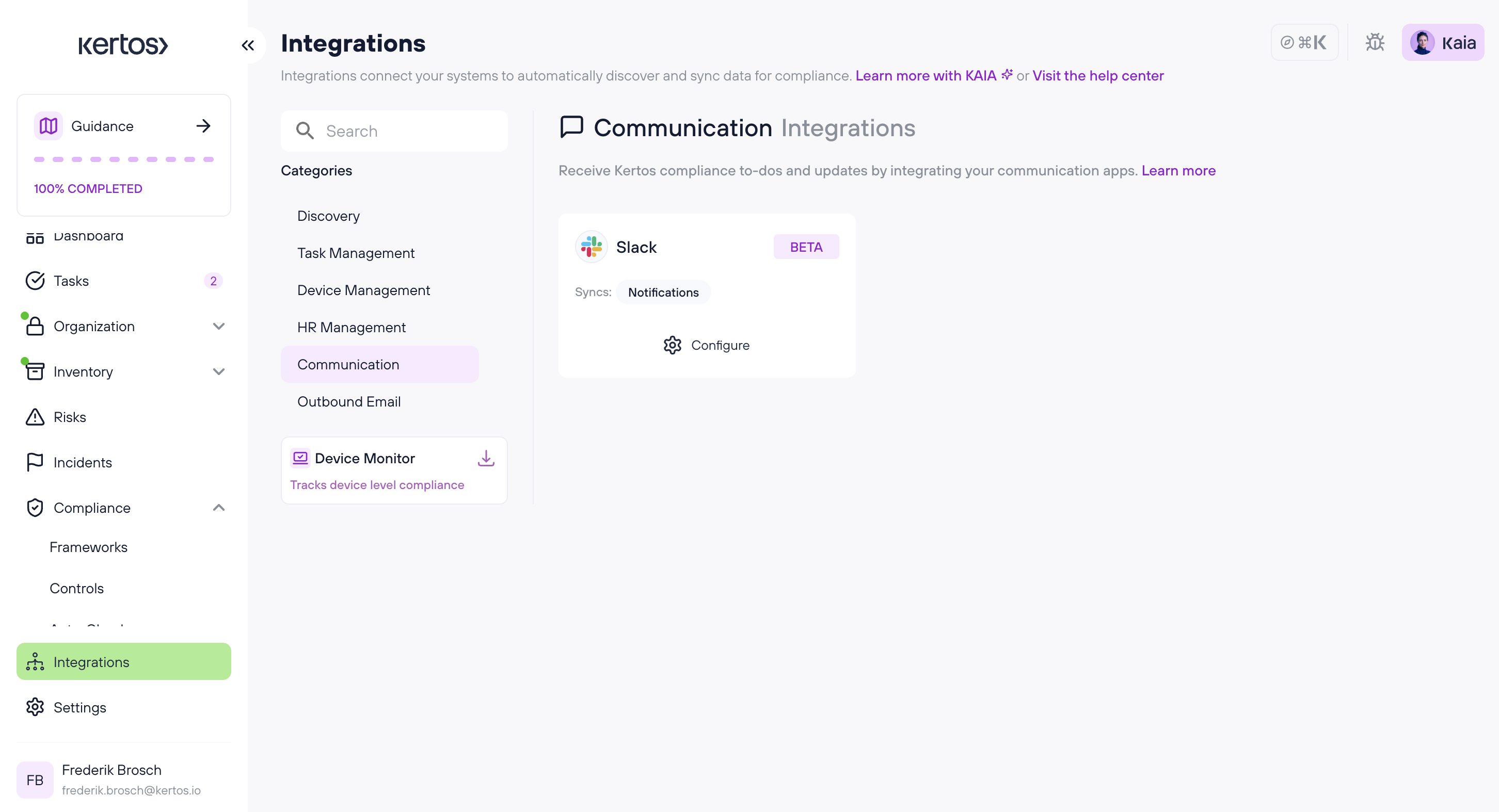Collapse the Compliance section chevron

coord(219,508)
